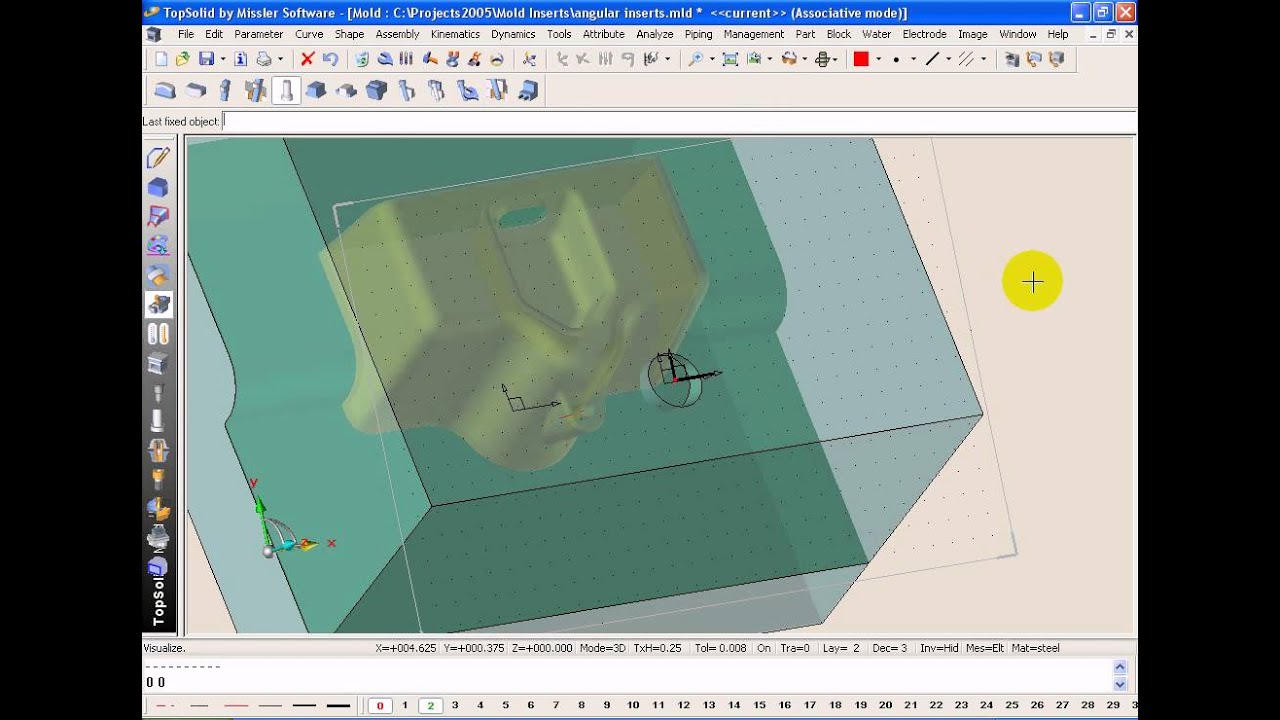The width and height of the screenshot is (1280, 720).
Task: Click the recycle bin icon in toolbar
Action: pos(361,59)
